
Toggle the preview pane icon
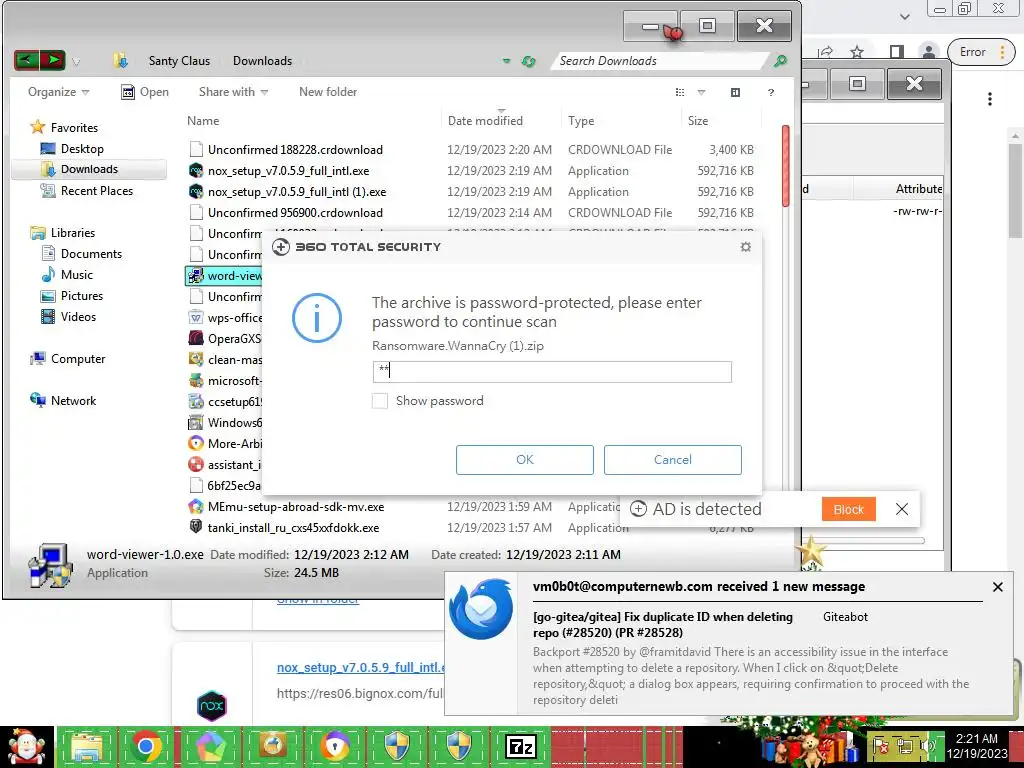[735, 92]
